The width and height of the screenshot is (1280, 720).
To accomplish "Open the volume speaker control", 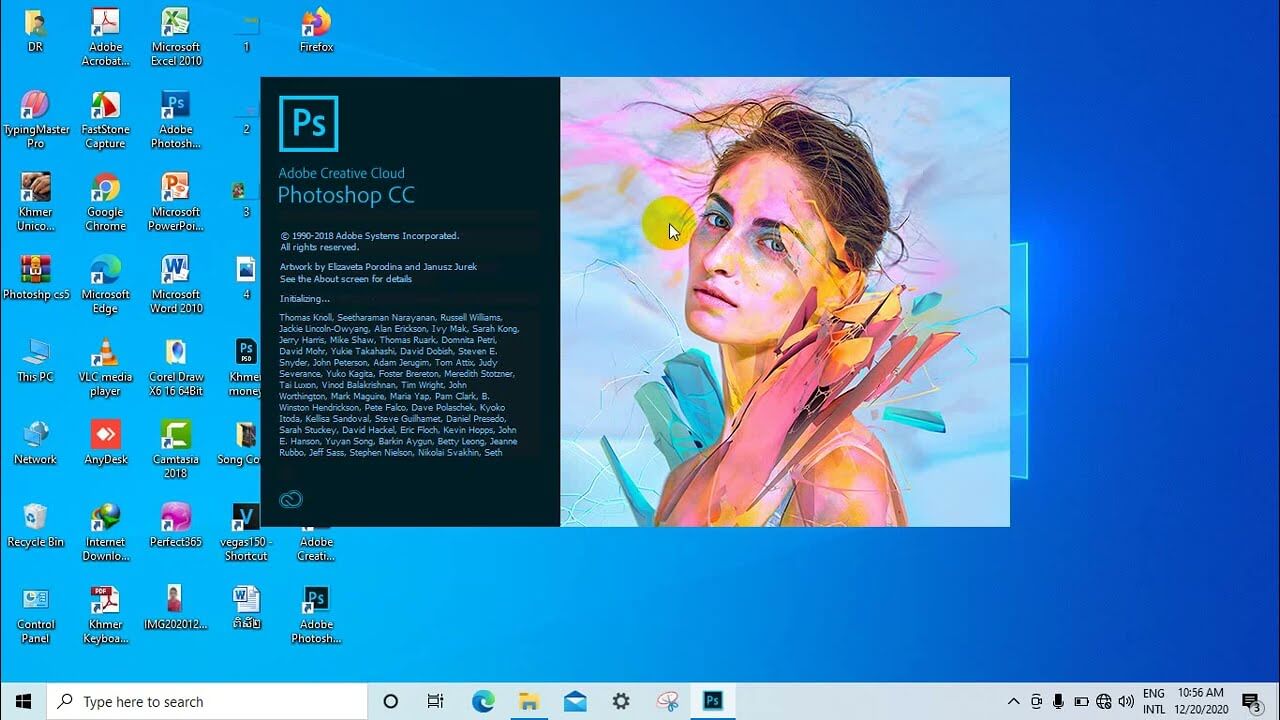I will click(1126, 701).
